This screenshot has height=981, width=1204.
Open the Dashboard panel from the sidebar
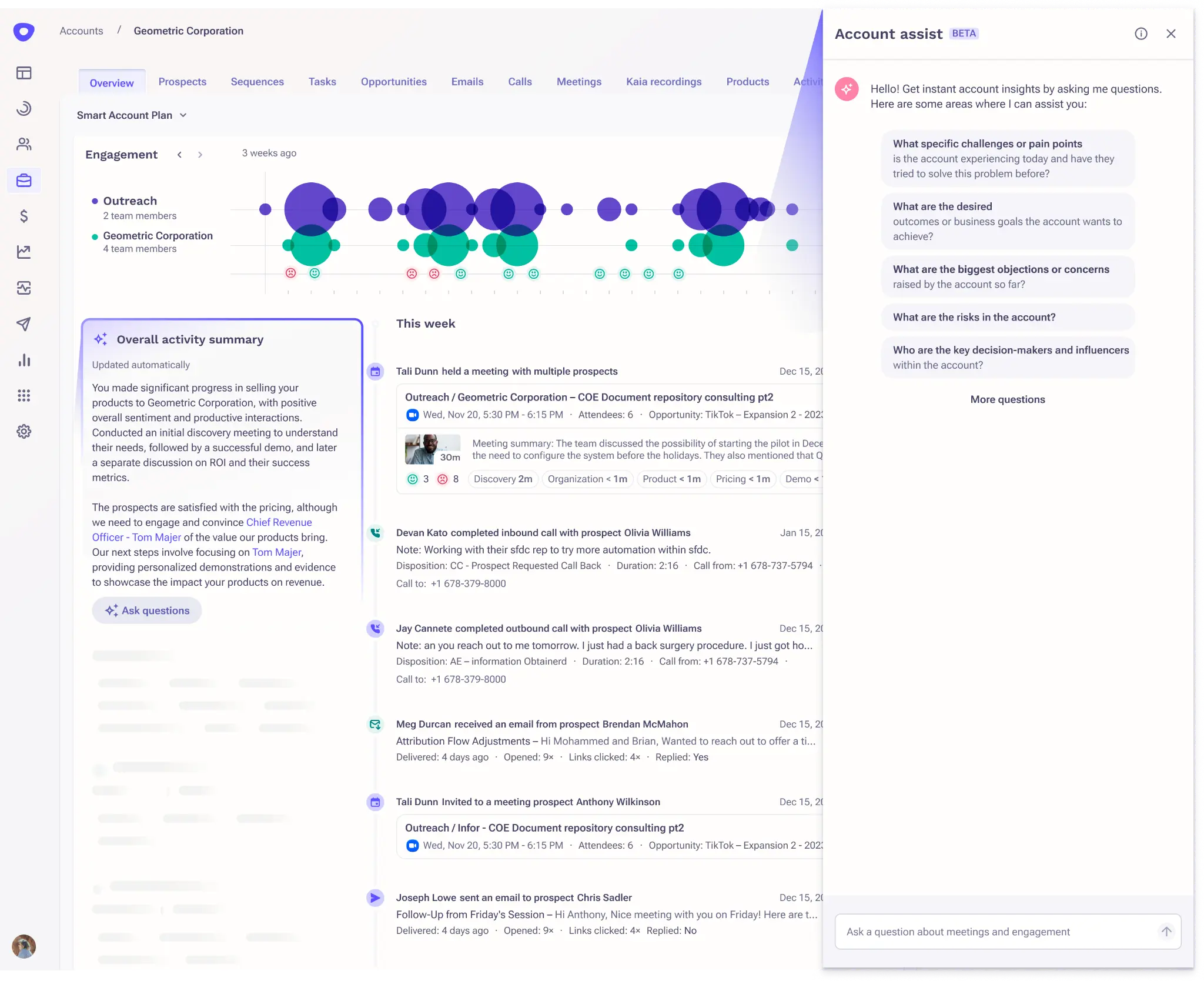click(x=24, y=73)
